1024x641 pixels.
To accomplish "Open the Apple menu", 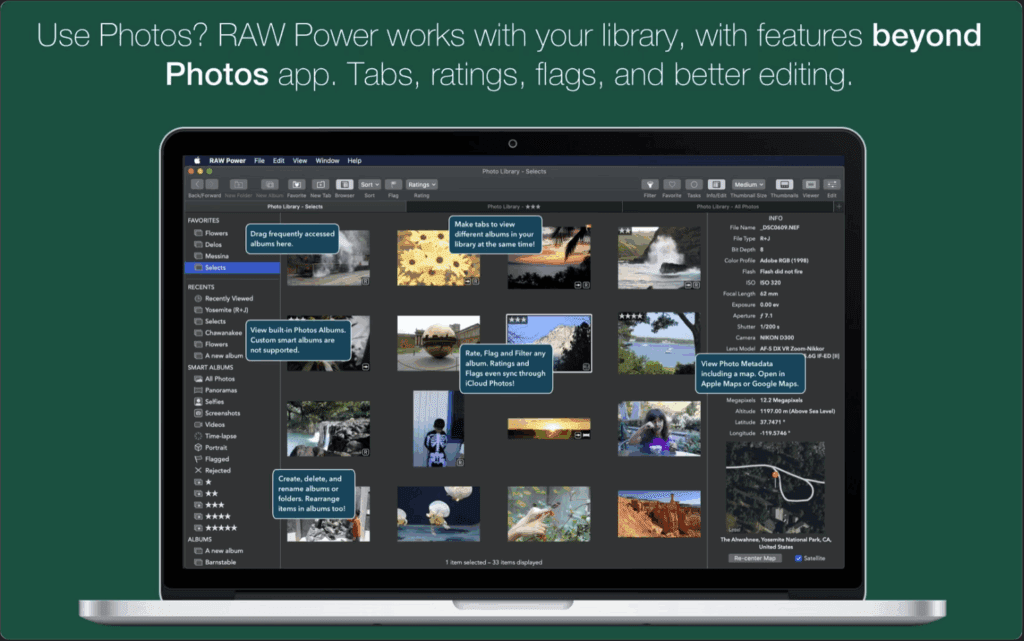I will click(x=197, y=161).
